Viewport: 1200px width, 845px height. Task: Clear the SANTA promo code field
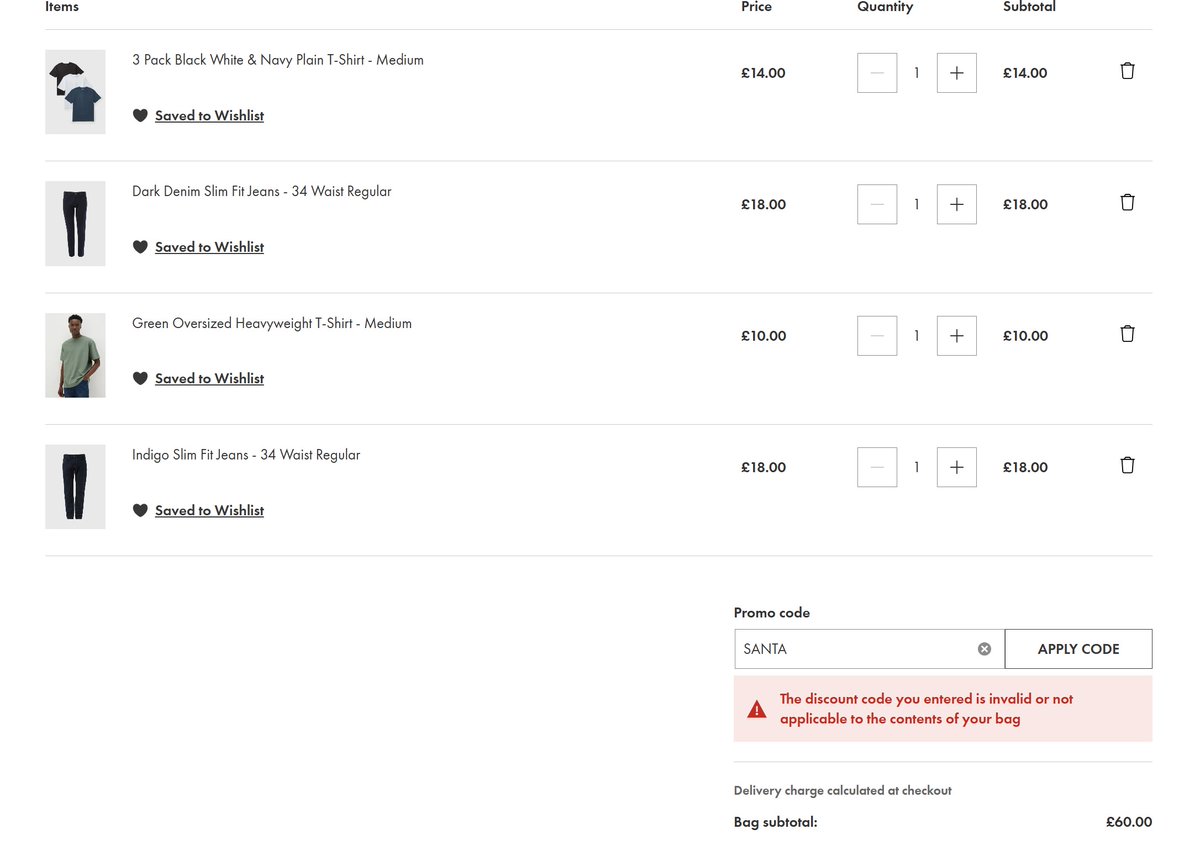tap(984, 649)
